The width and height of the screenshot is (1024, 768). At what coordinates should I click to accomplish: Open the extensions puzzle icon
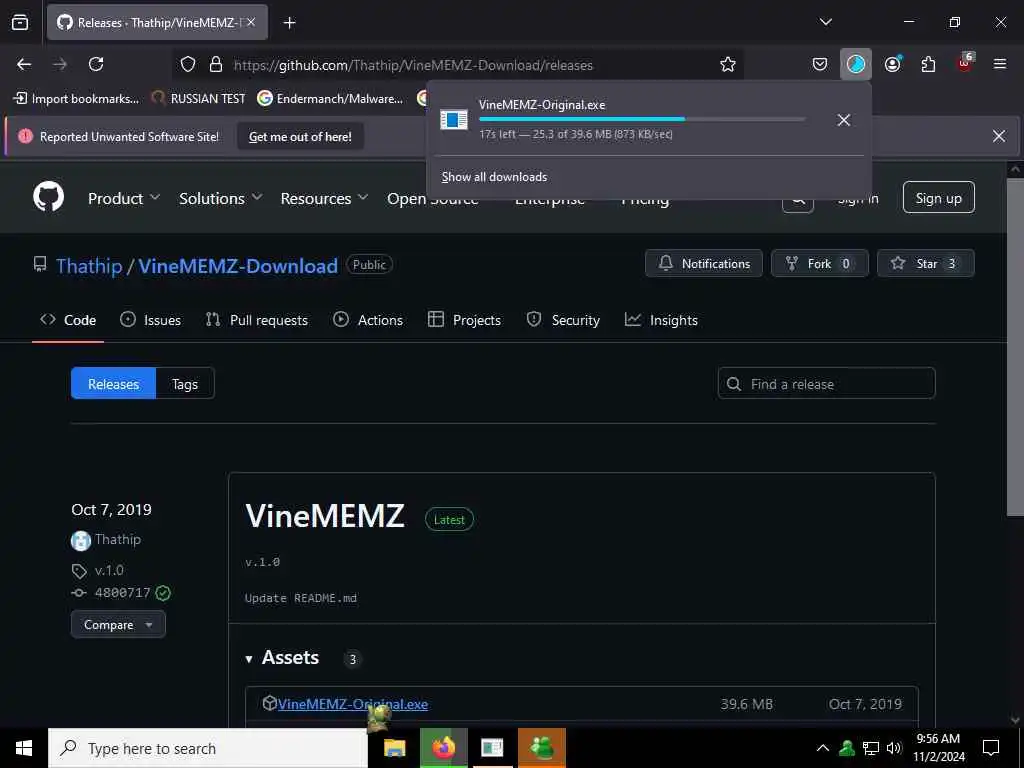(928, 64)
